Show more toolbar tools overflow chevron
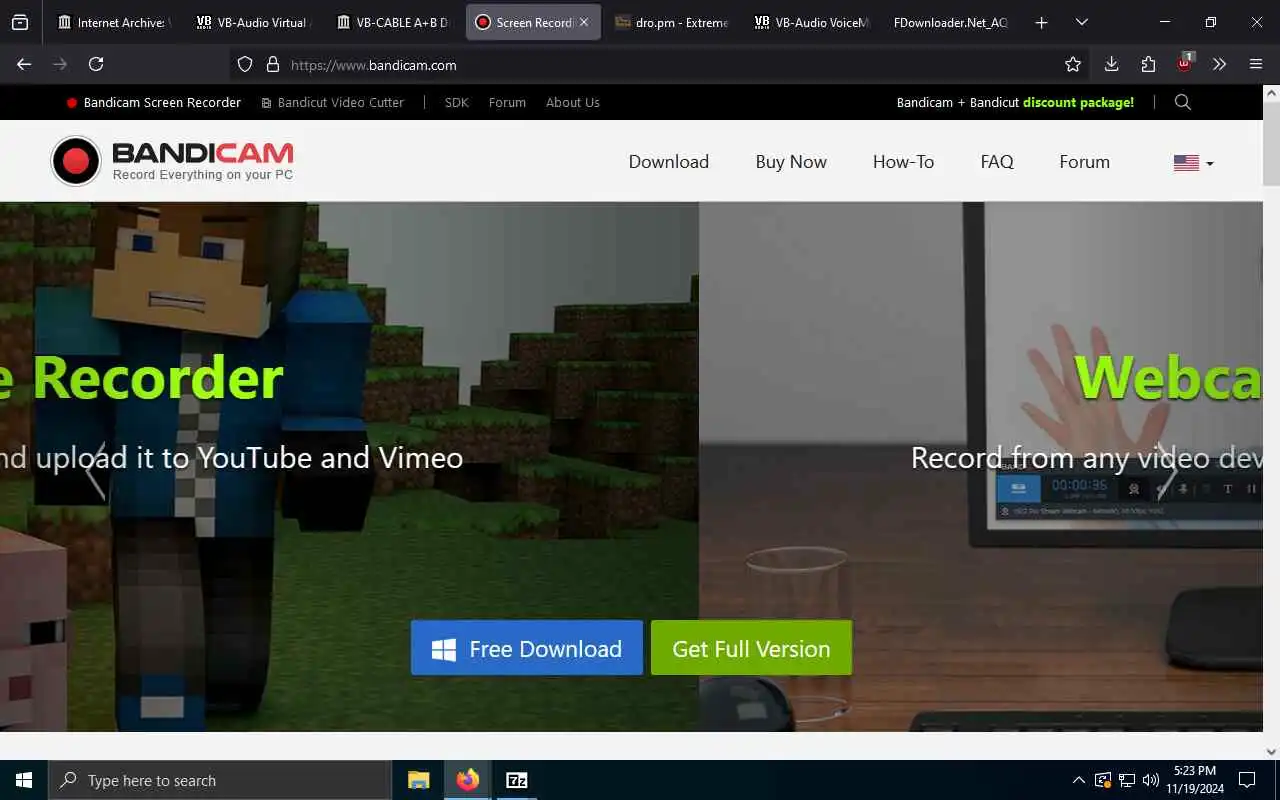This screenshot has height=800, width=1280. [x=1219, y=64]
